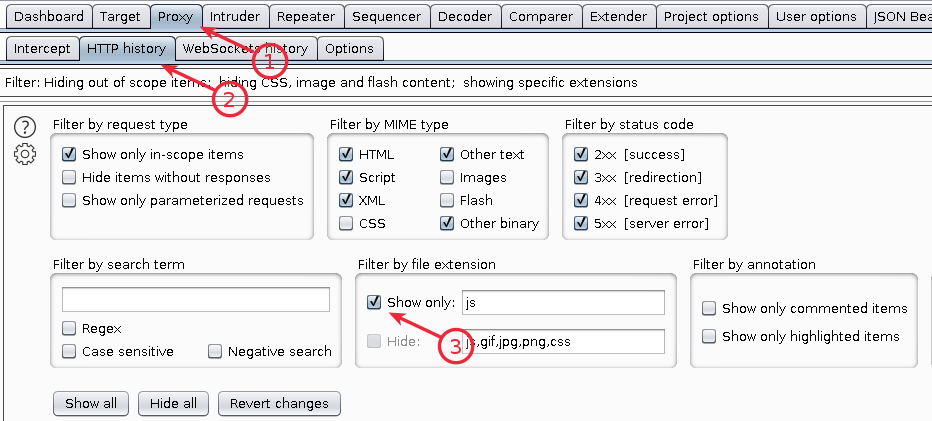Uncheck 4xx request error status filter
This screenshot has width=932, height=421.
click(x=581, y=201)
